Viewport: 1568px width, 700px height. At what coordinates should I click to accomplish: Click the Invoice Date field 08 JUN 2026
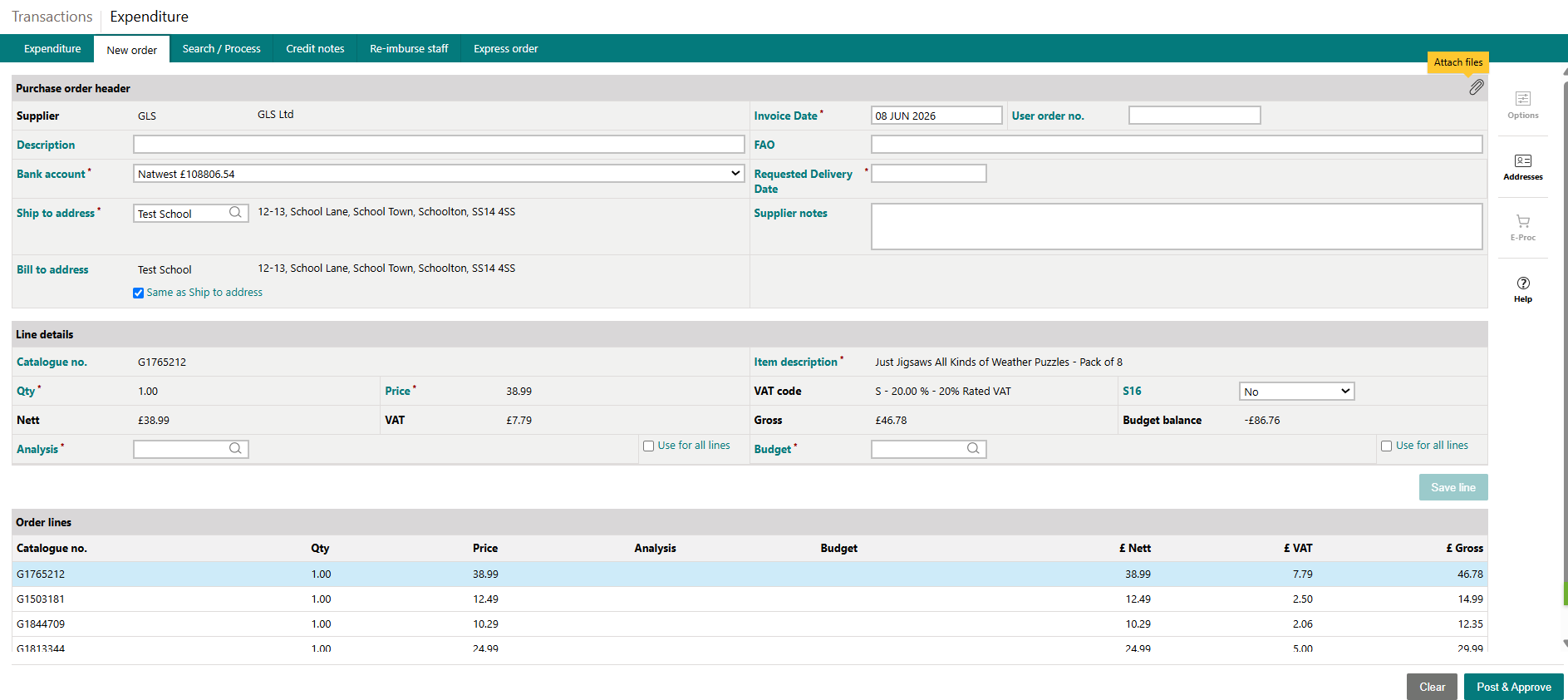936,116
